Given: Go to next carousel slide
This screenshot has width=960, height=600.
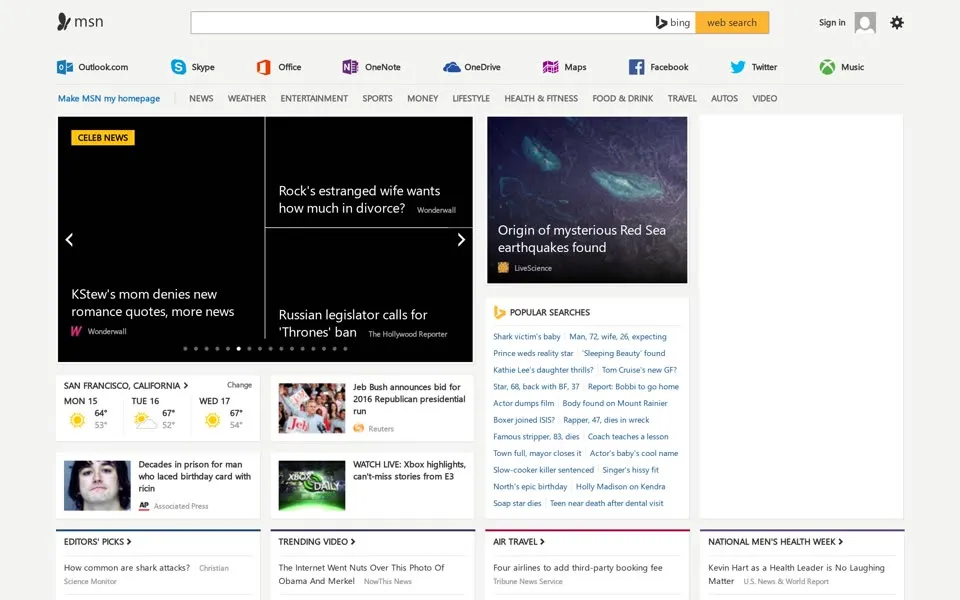Looking at the screenshot, I should 461,239.
